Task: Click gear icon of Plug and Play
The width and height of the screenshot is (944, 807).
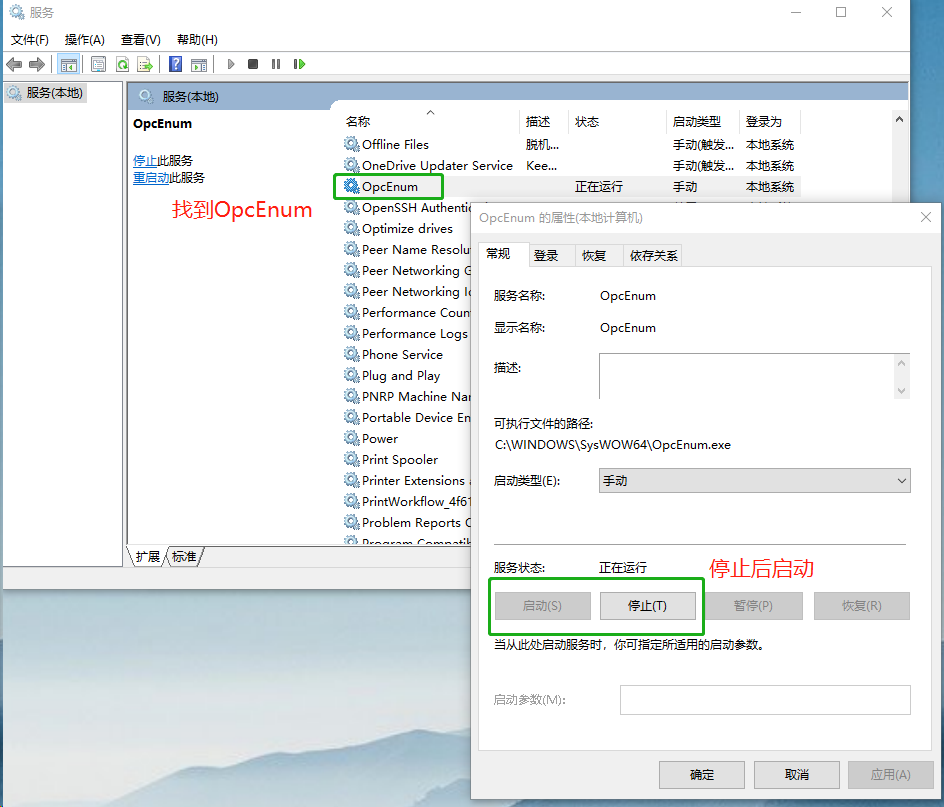Action: 352,375
